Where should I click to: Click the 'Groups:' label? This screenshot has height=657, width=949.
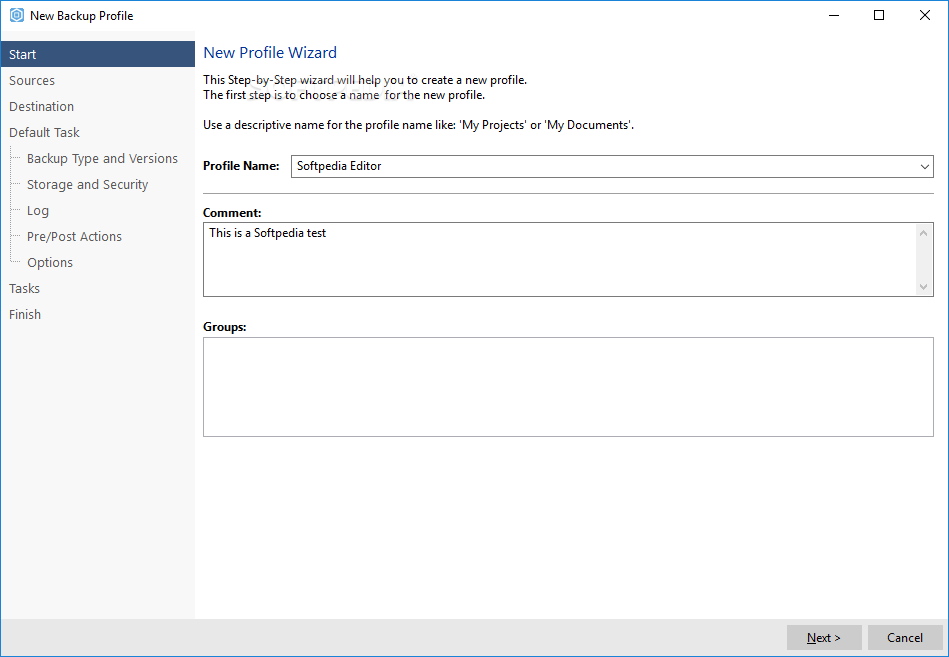point(225,327)
